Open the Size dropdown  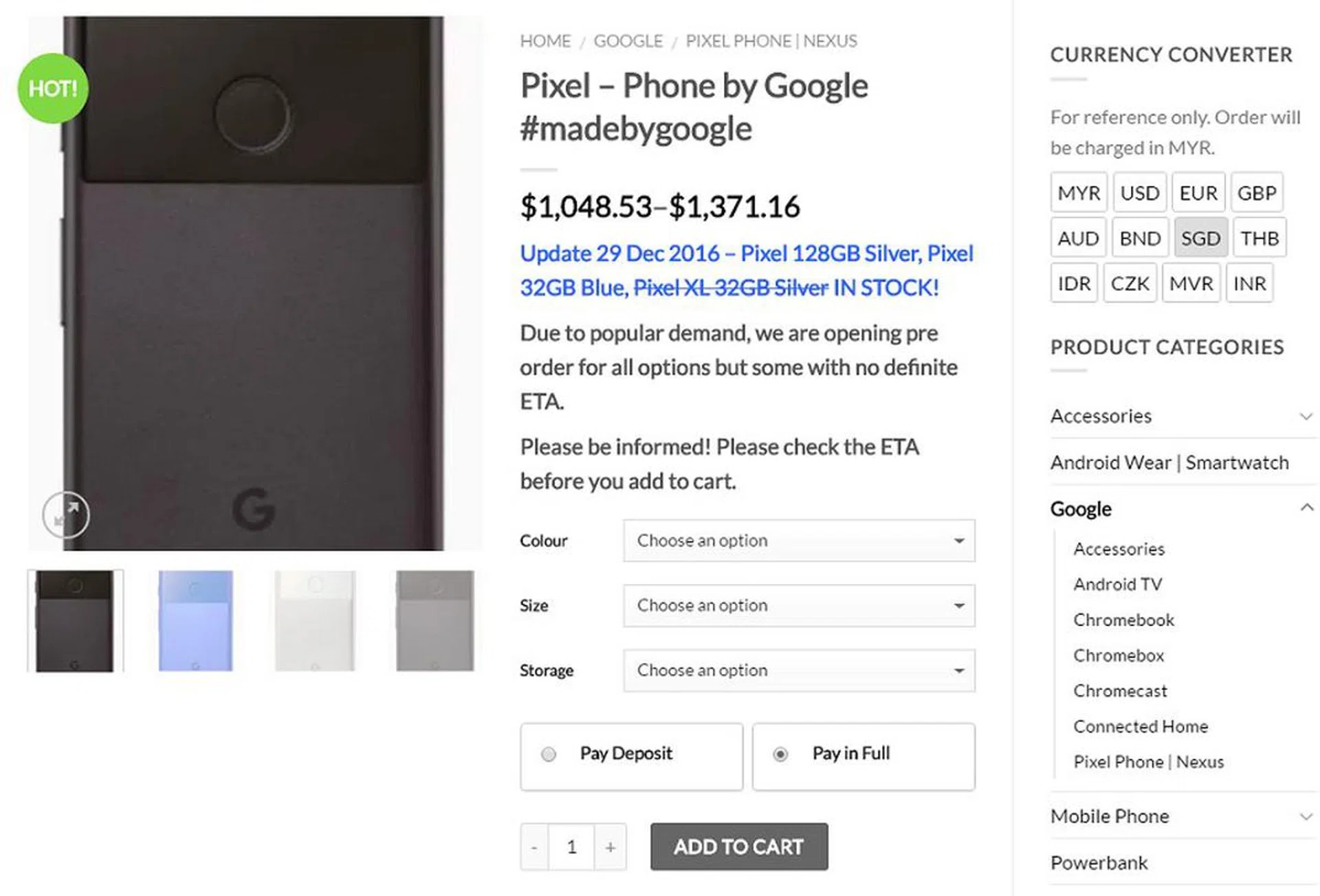(x=798, y=605)
